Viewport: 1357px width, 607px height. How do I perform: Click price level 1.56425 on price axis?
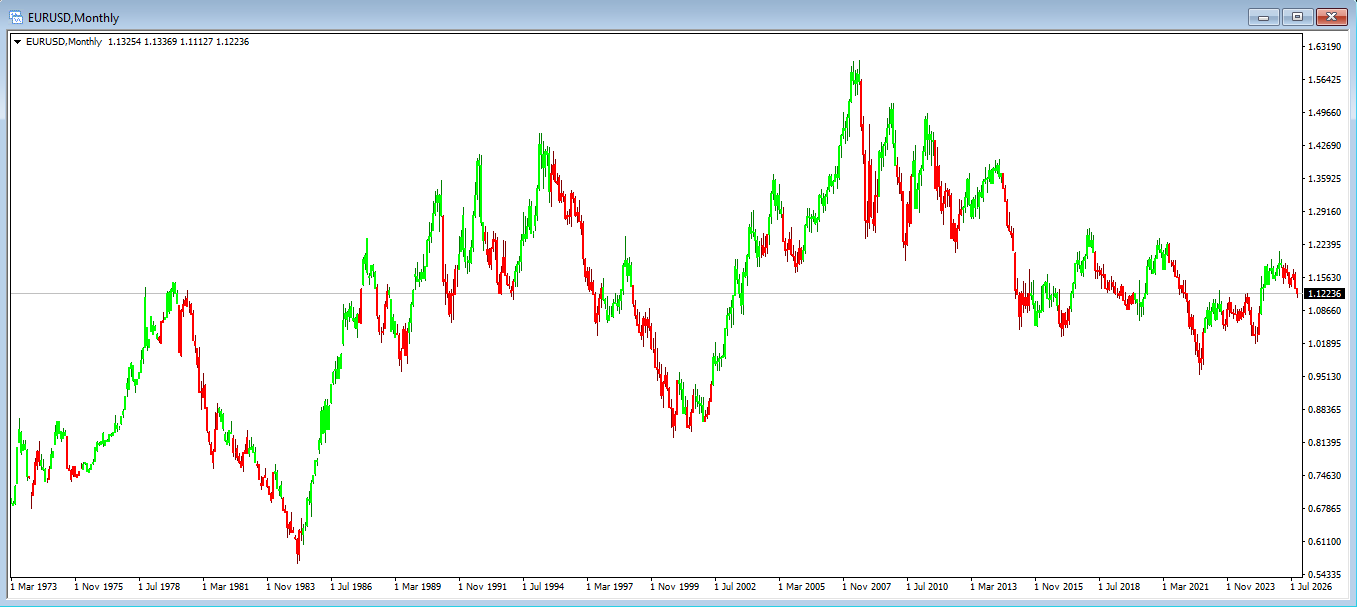1324,80
